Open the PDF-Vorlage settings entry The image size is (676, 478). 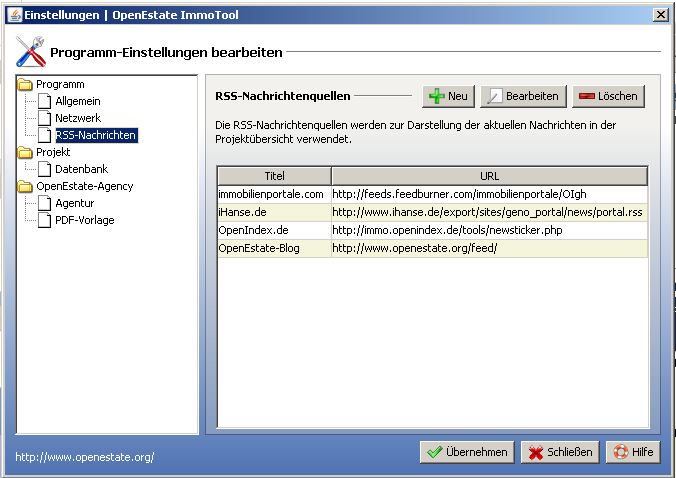click(x=84, y=220)
